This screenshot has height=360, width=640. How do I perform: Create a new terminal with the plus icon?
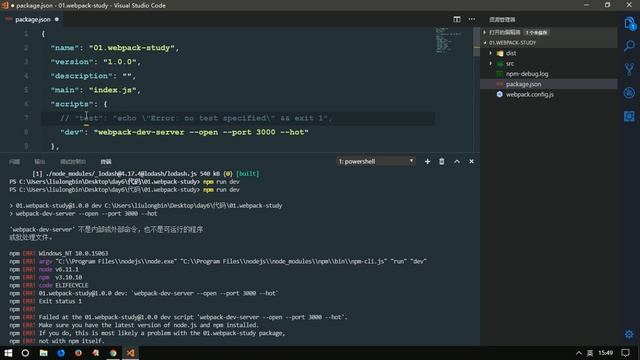point(427,162)
